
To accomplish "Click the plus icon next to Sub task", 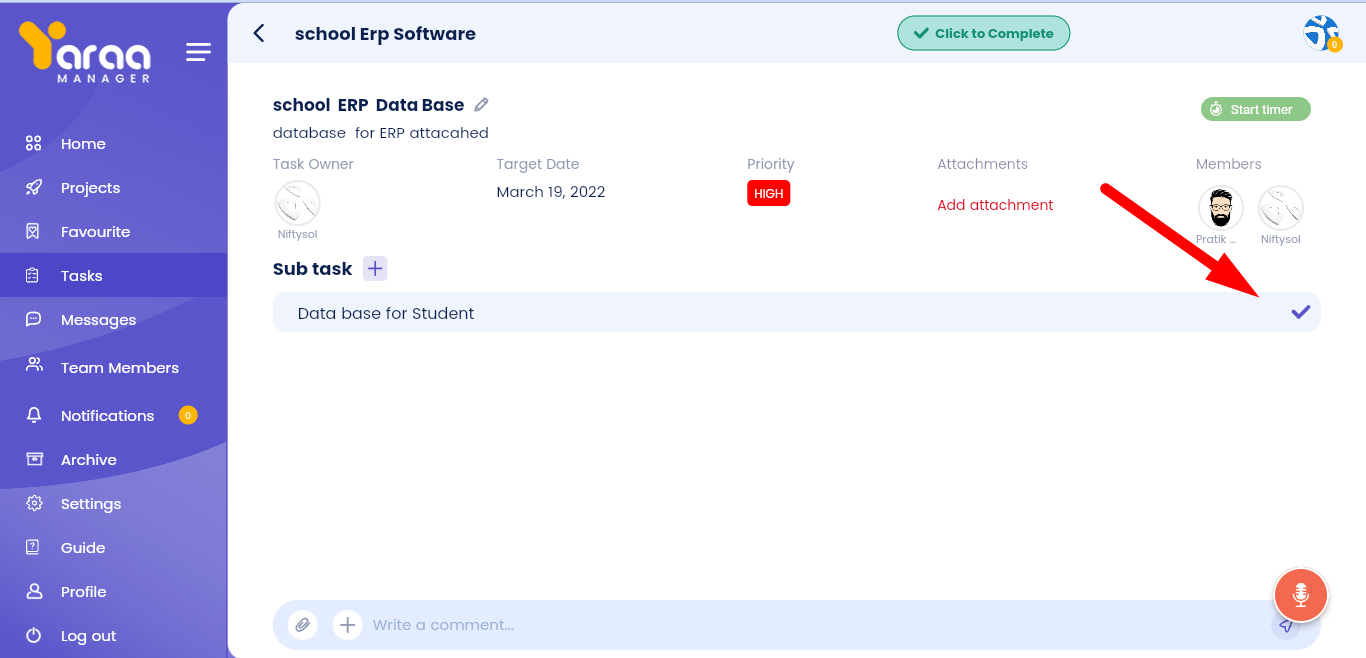I will (374, 268).
